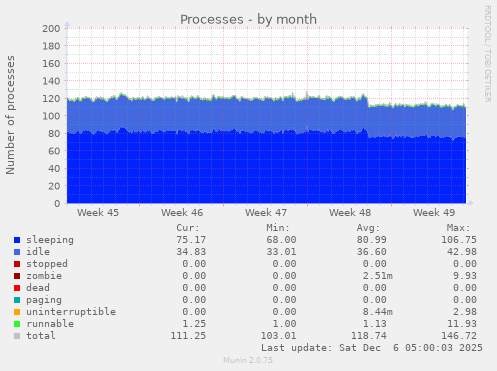Click total current value 111.25
497x371 pixels.
[188, 336]
